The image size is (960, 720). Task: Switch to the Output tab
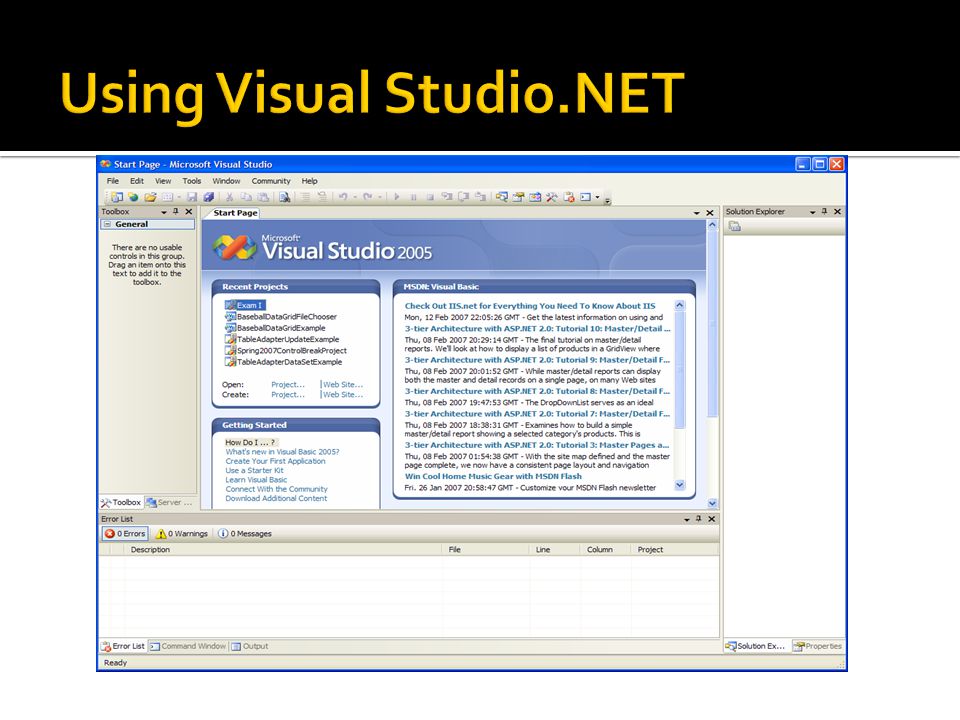click(x=250, y=646)
